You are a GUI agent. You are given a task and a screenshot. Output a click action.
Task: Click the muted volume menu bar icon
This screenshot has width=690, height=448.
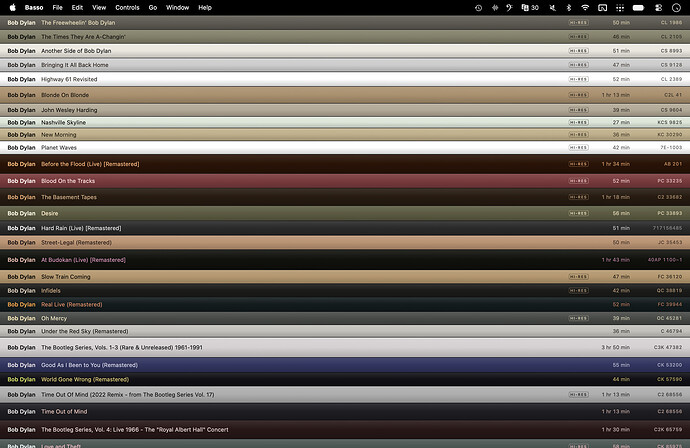coord(552,7)
